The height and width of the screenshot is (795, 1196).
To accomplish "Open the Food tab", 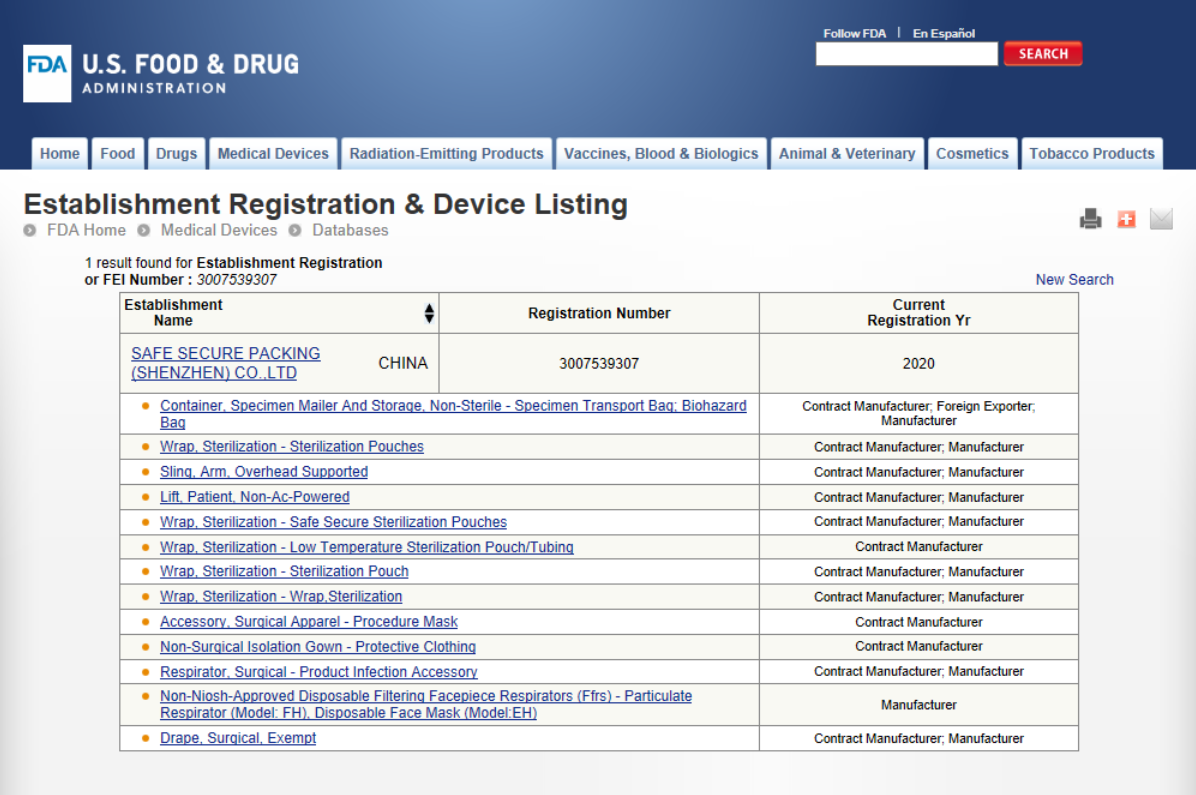I will click(x=117, y=153).
